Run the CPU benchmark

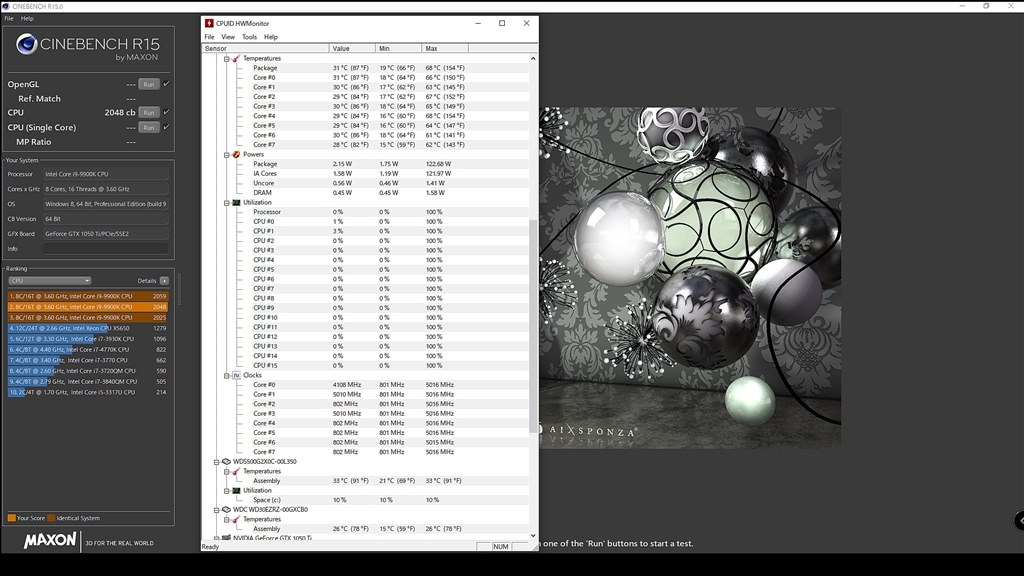pos(149,112)
